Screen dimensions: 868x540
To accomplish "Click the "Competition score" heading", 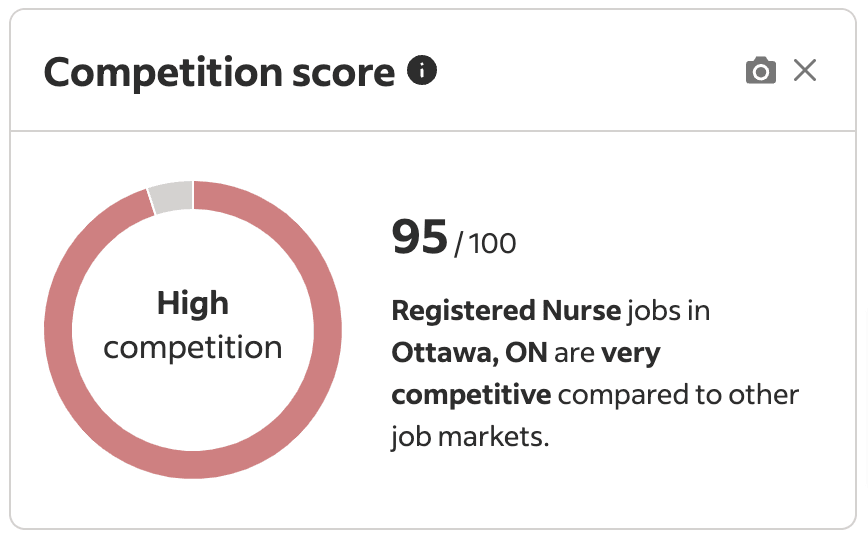I will point(220,72).
